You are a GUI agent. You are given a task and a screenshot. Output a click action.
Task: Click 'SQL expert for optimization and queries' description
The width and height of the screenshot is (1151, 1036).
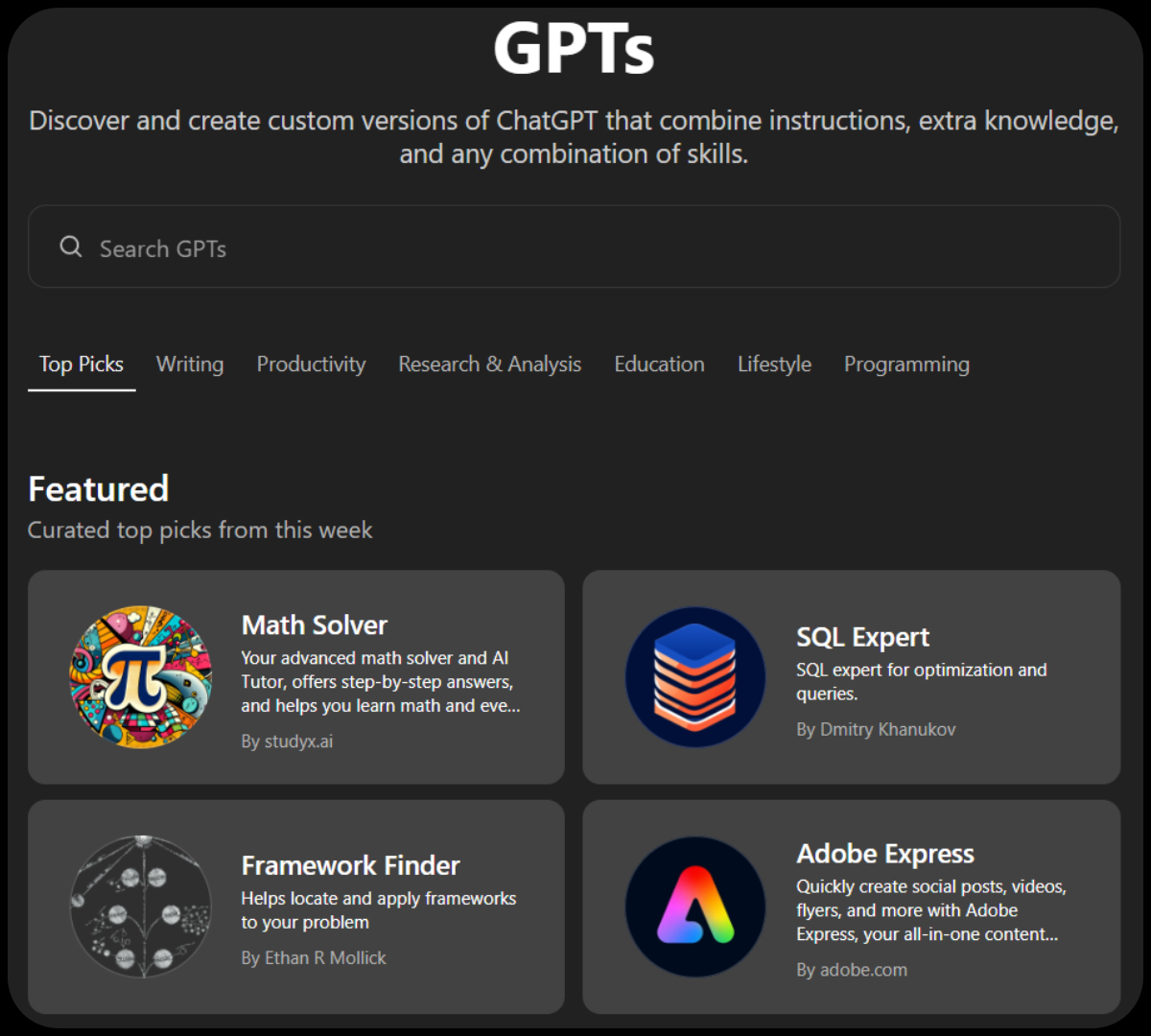pyautogui.click(x=922, y=682)
